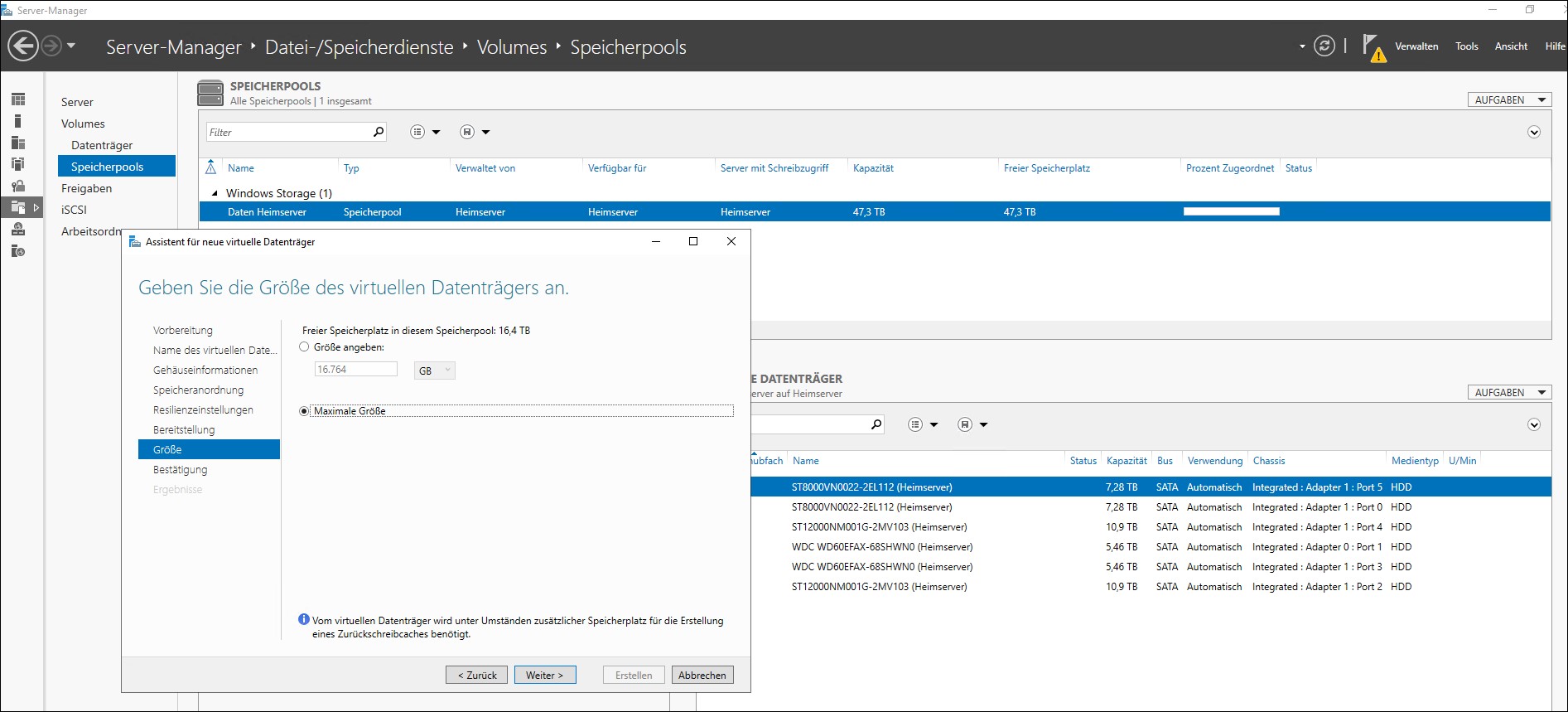Open the Dashboard icon in the sidebar
The image size is (1568, 712).
click(18, 99)
